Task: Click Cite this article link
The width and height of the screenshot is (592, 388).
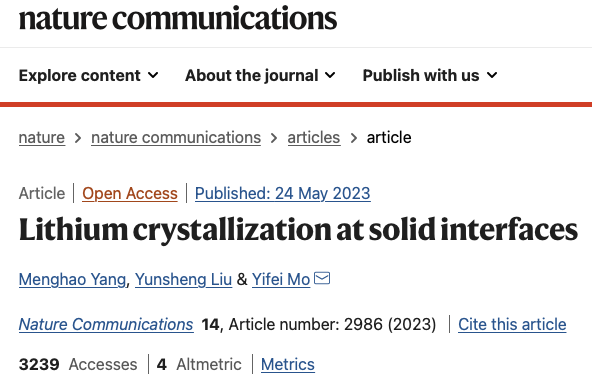Action: (x=512, y=324)
